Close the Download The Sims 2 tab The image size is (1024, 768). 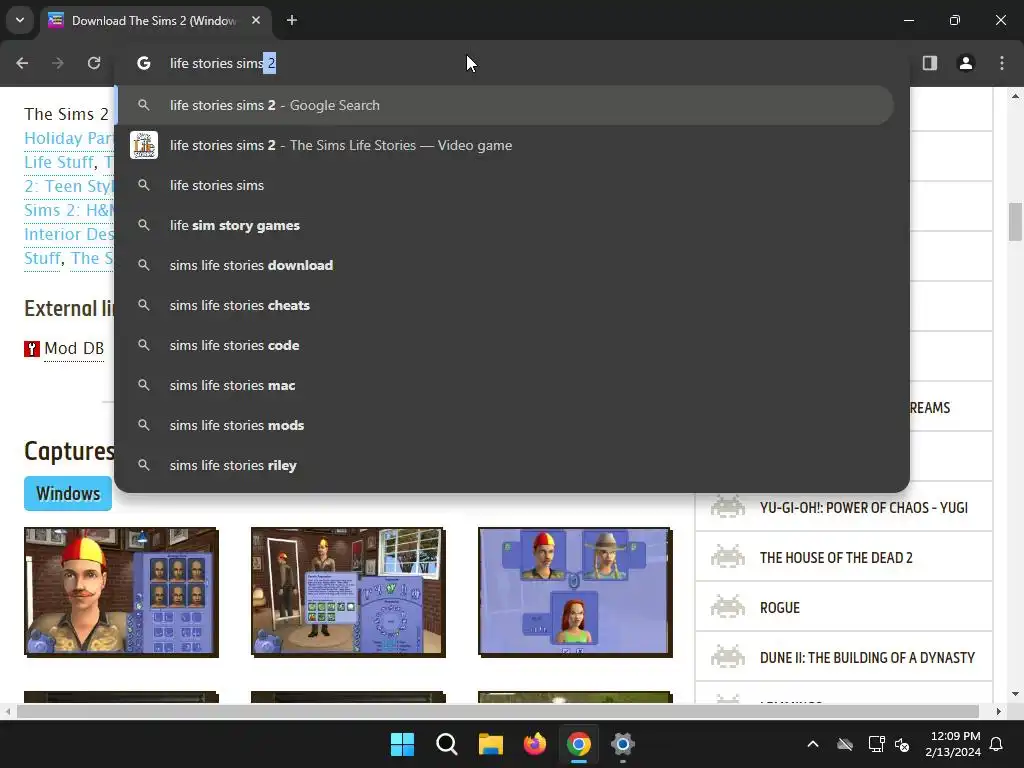[x=256, y=20]
